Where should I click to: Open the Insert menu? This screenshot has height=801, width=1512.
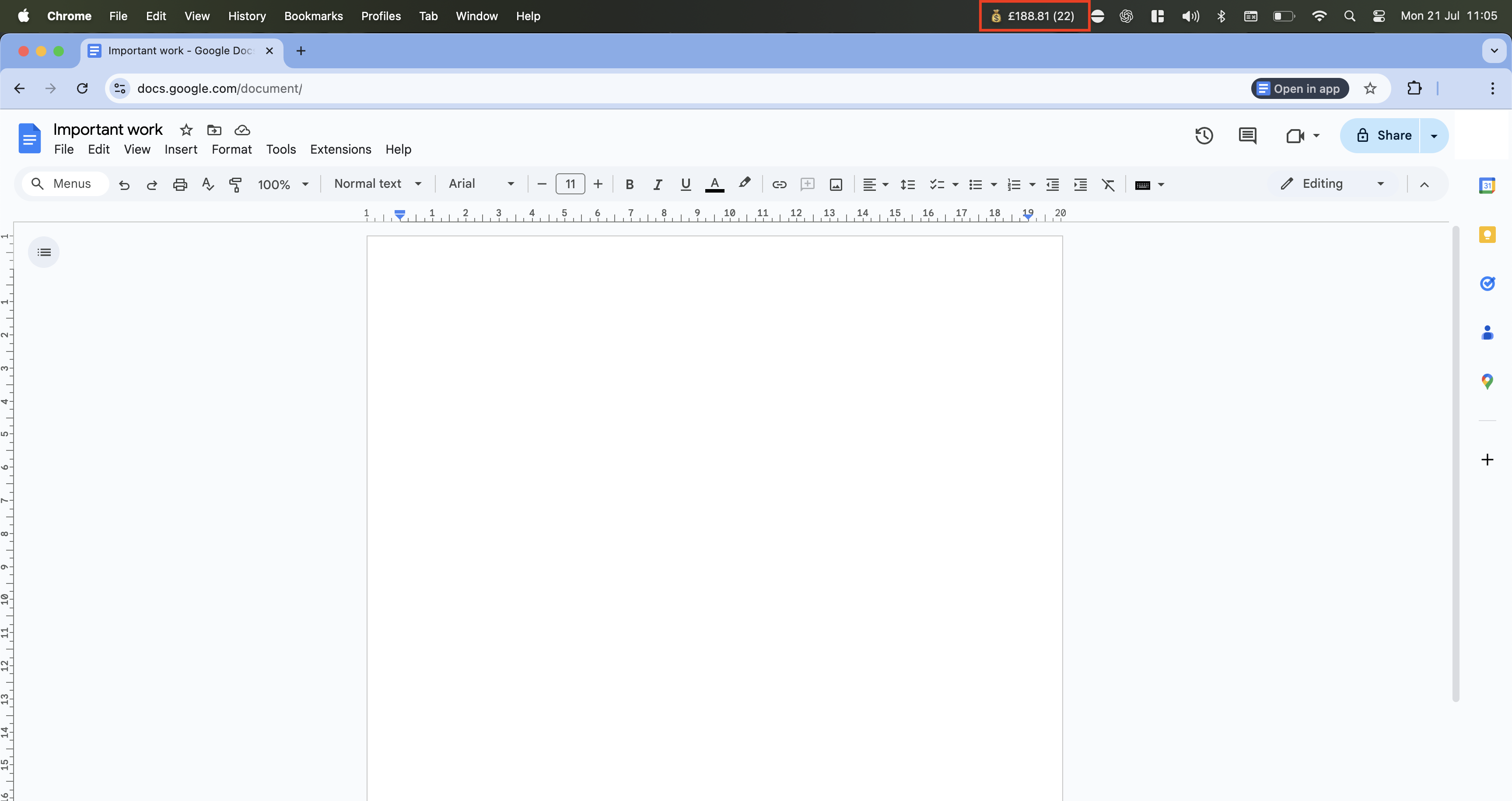(x=180, y=149)
